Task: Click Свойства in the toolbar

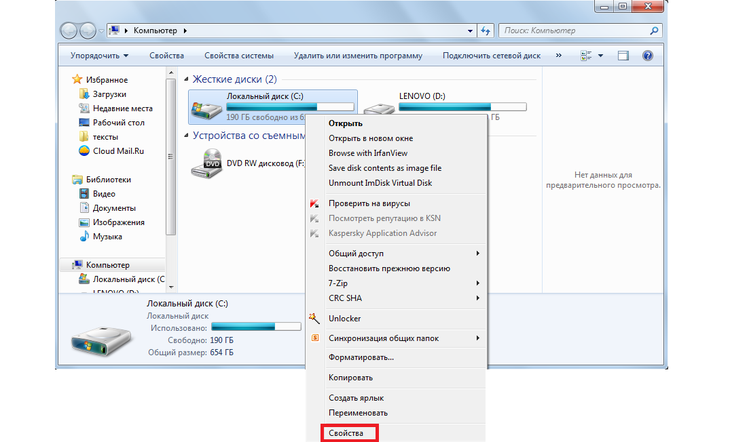Action: tap(167, 56)
